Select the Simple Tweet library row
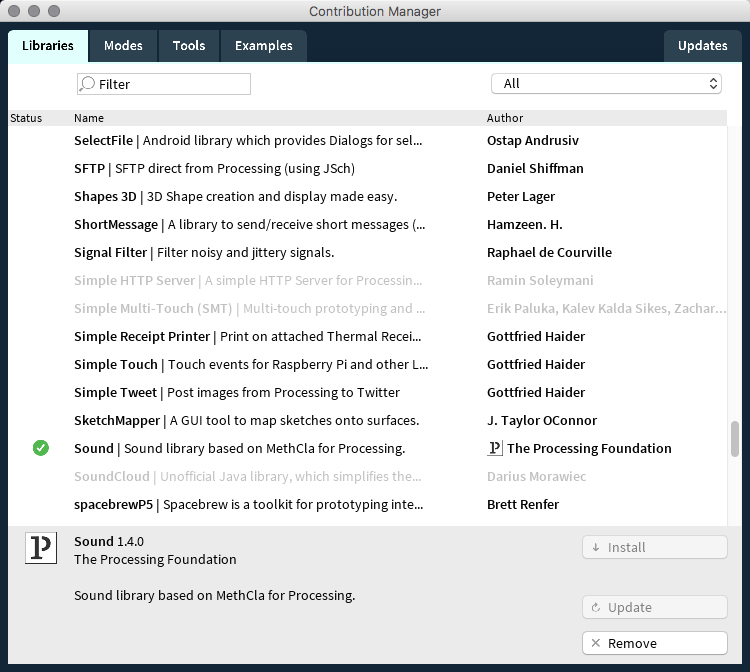This screenshot has height=672, width=750. [x=367, y=392]
